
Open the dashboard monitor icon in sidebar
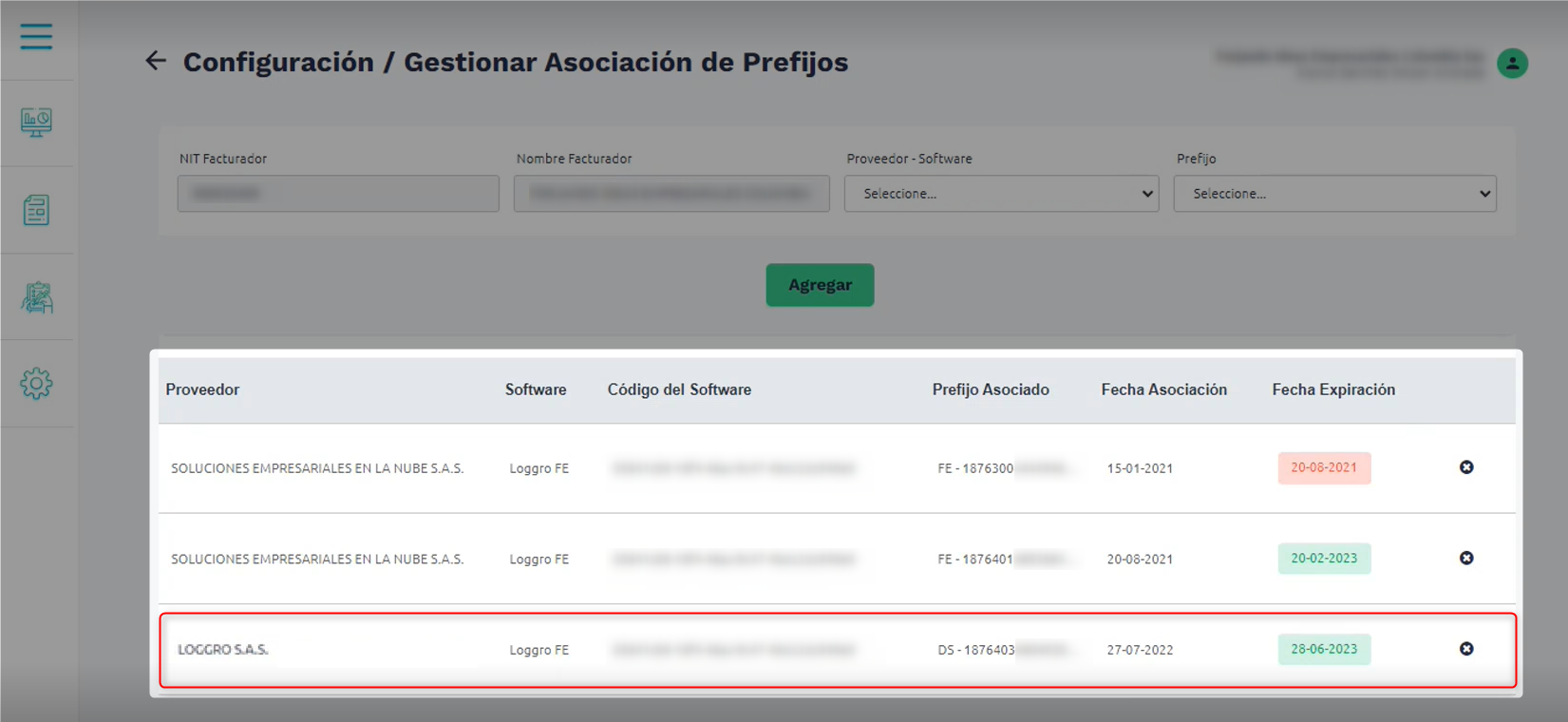click(x=36, y=123)
